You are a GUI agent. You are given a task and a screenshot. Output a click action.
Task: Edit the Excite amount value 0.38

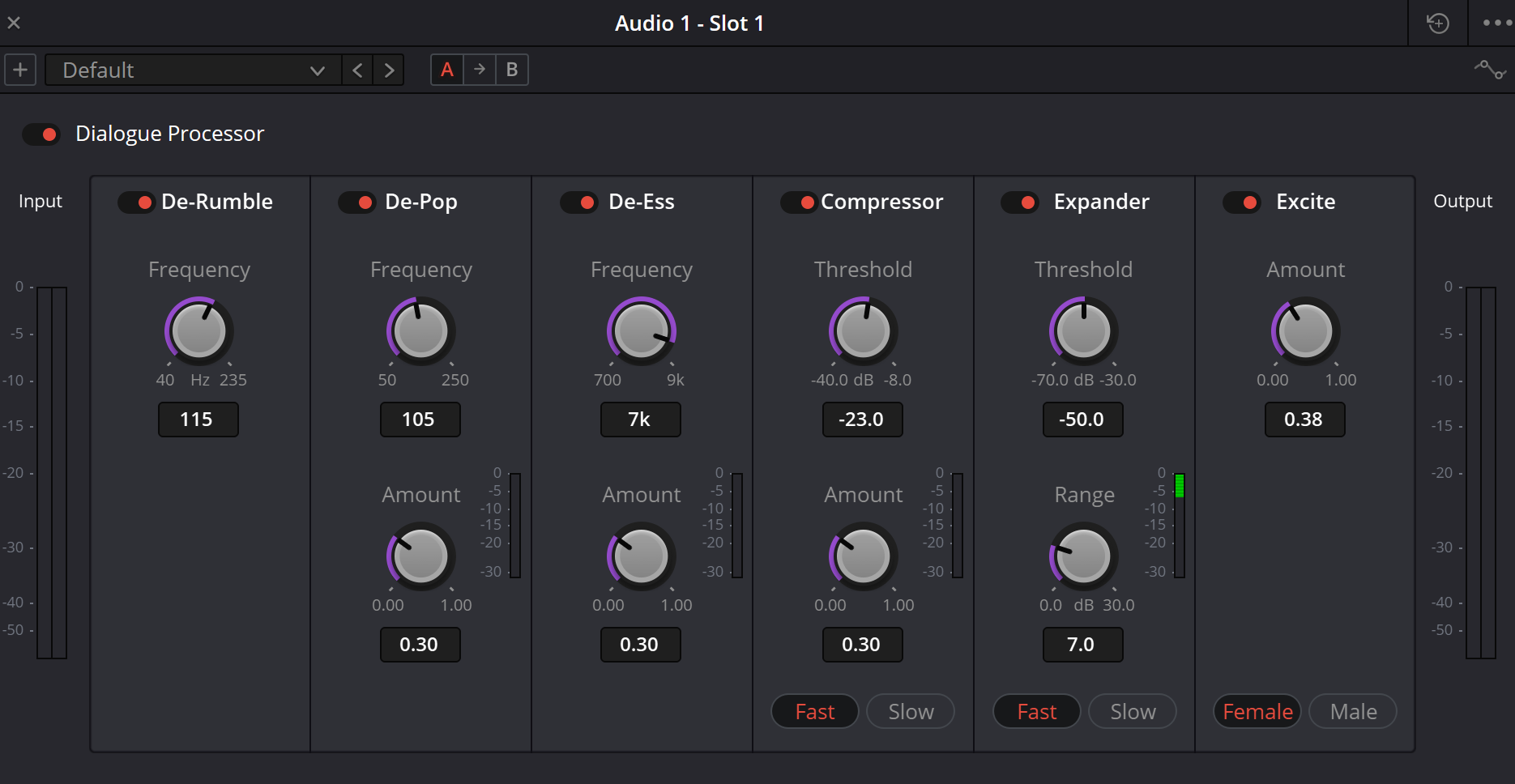1305,420
